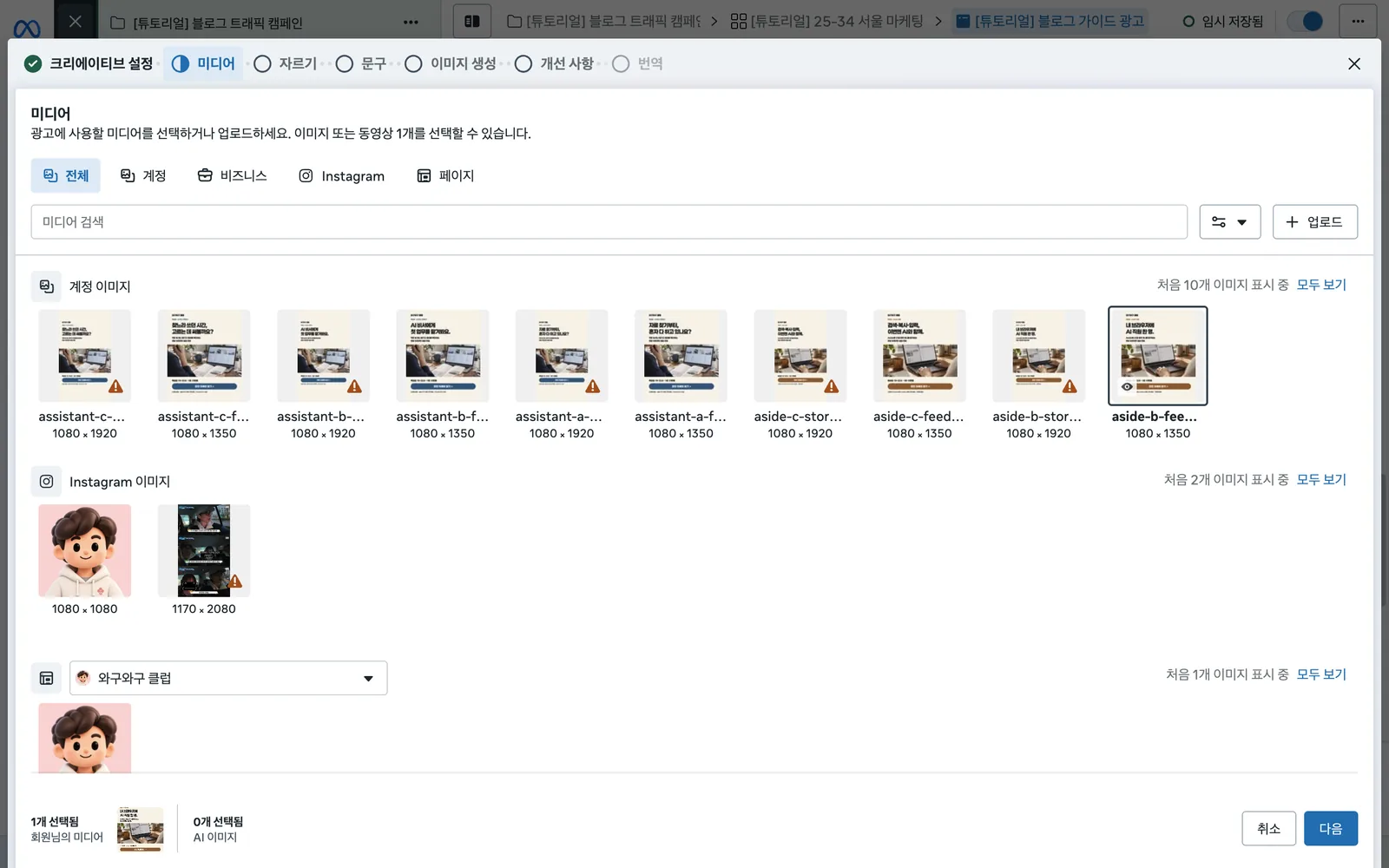Image resolution: width=1389 pixels, height=868 pixels.
Task: Expand breadcrumb chevron after campaign name
Action: (714, 21)
